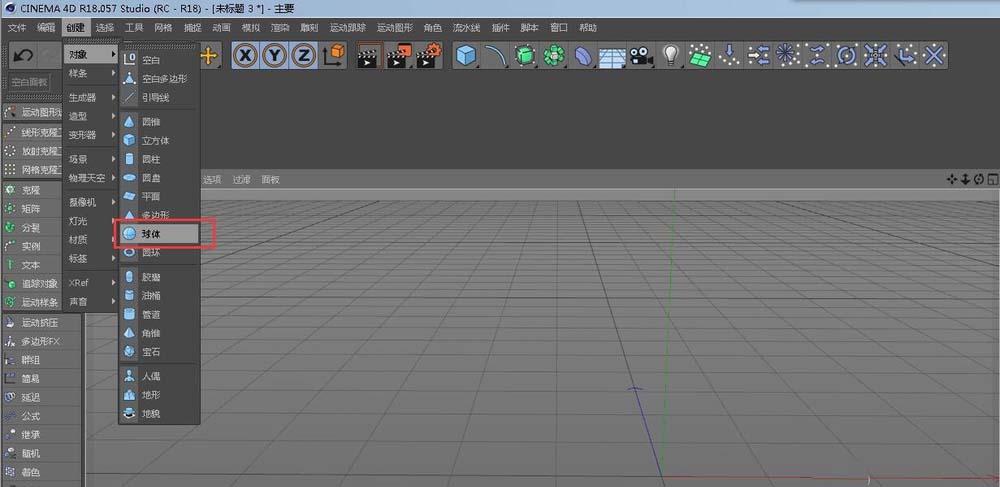Image resolution: width=1000 pixels, height=487 pixels.
Task: Click the turbulence wavy arrows icon
Action: pyautogui.click(x=817, y=56)
